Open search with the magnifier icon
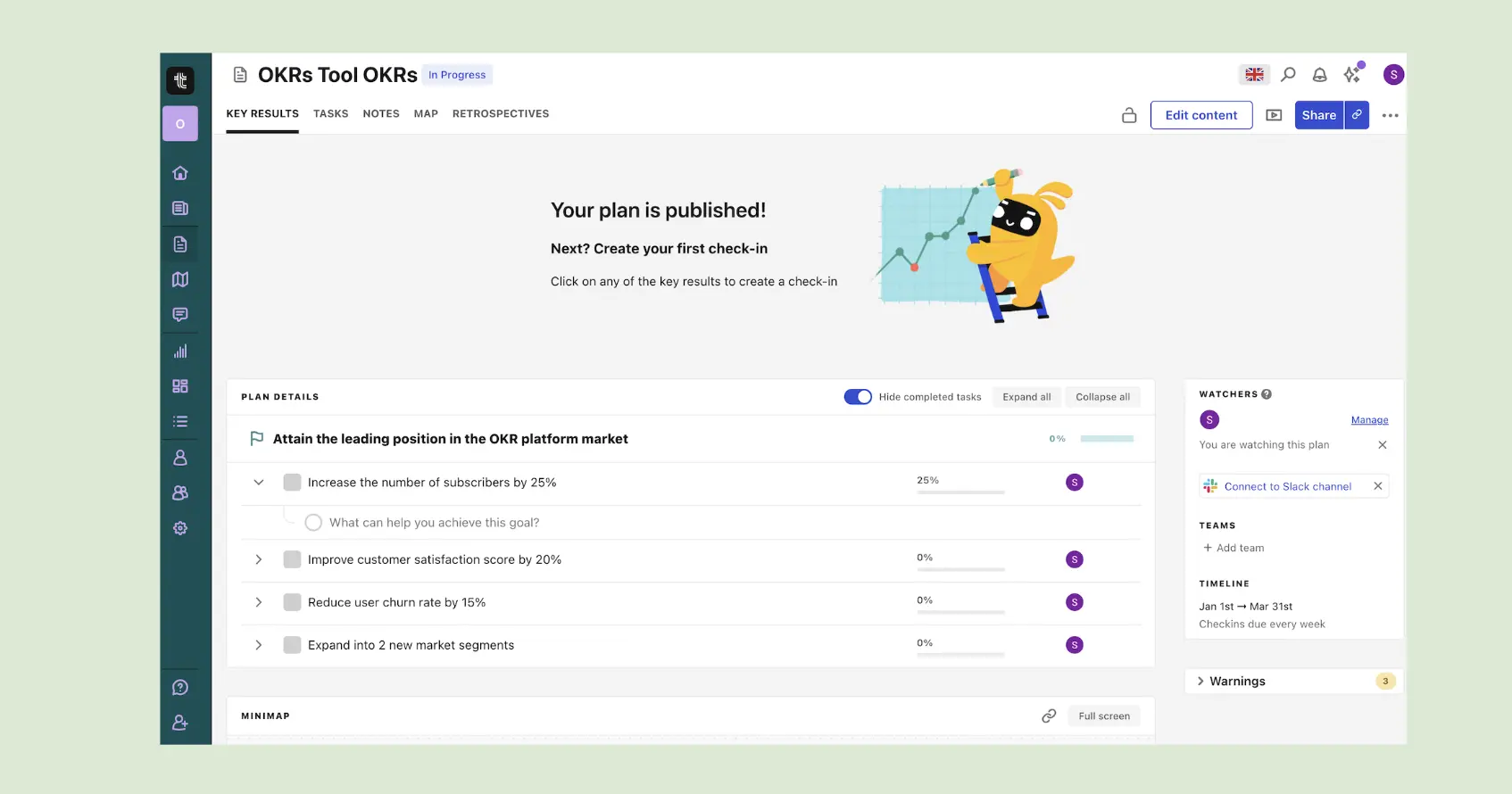Viewport: 1512px width, 794px height. click(1288, 75)
